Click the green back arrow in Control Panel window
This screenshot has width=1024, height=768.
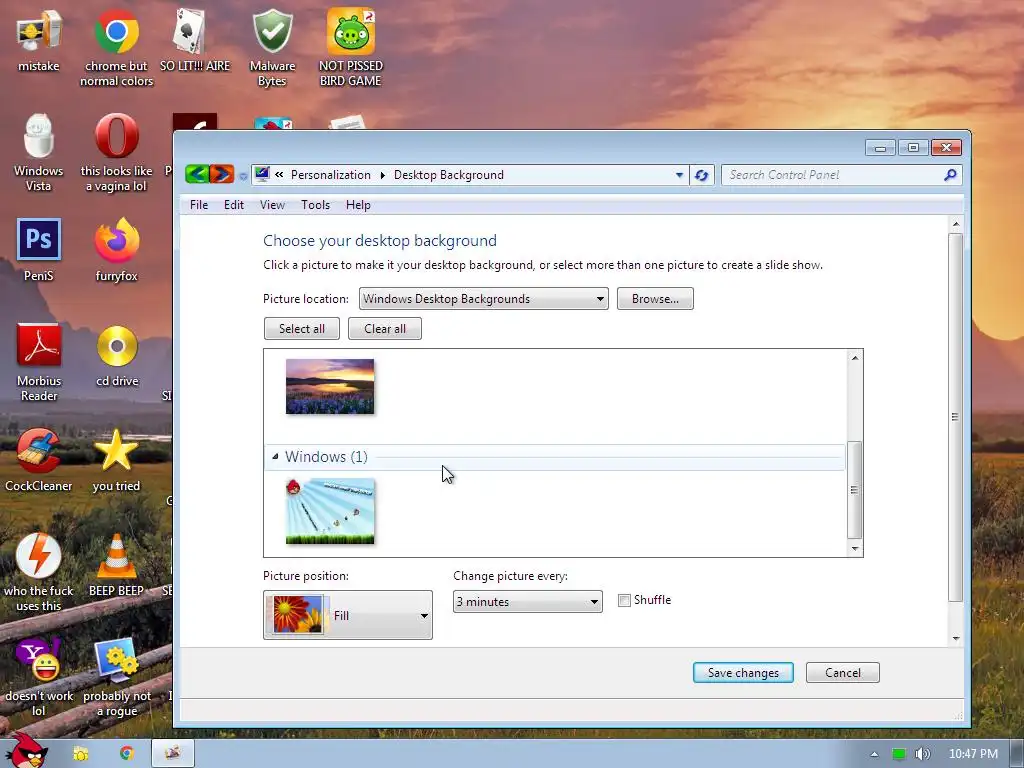(197, 174)
